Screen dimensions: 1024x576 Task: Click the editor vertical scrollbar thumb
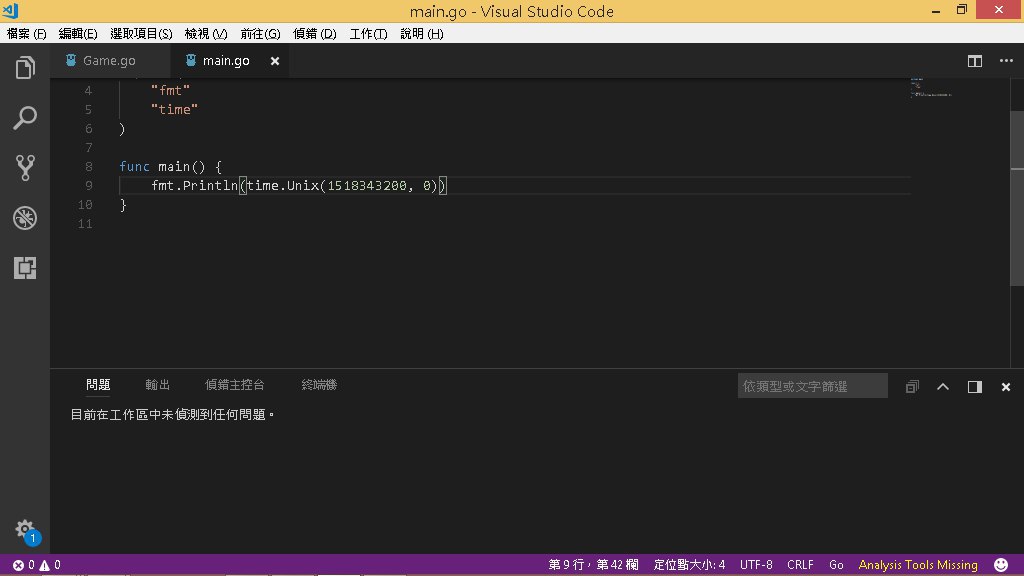tap(1017, 198)
